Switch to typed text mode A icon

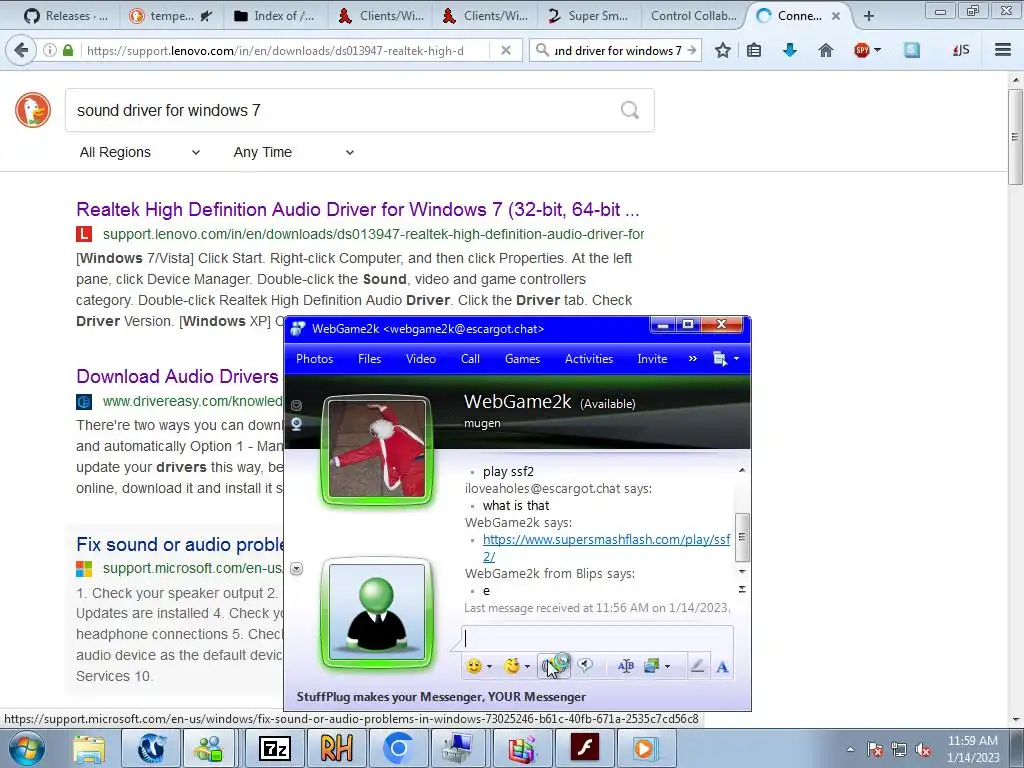pyautogui.click(x=722, y=667)
